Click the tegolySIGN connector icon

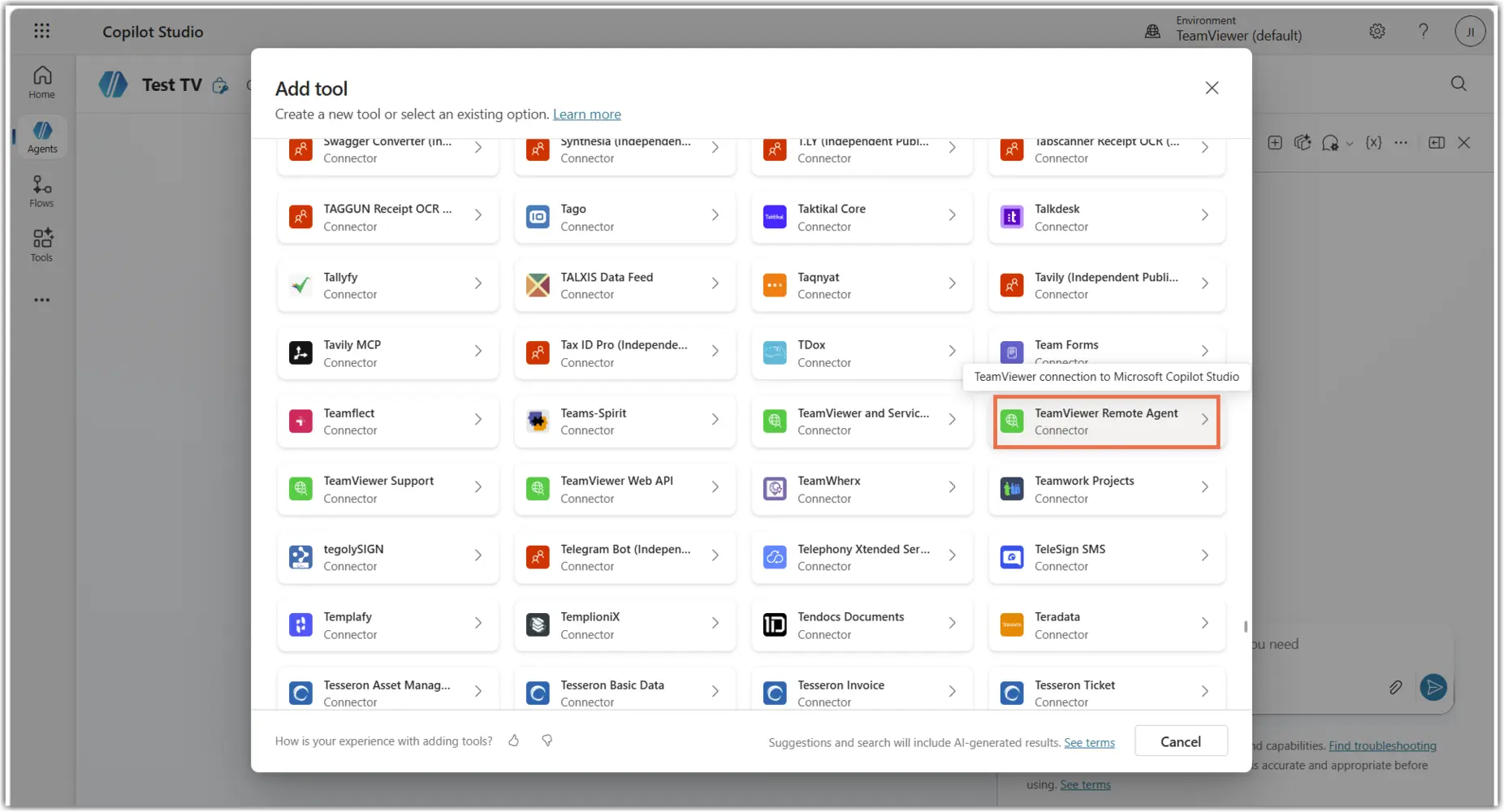click(x=300, y=557)
